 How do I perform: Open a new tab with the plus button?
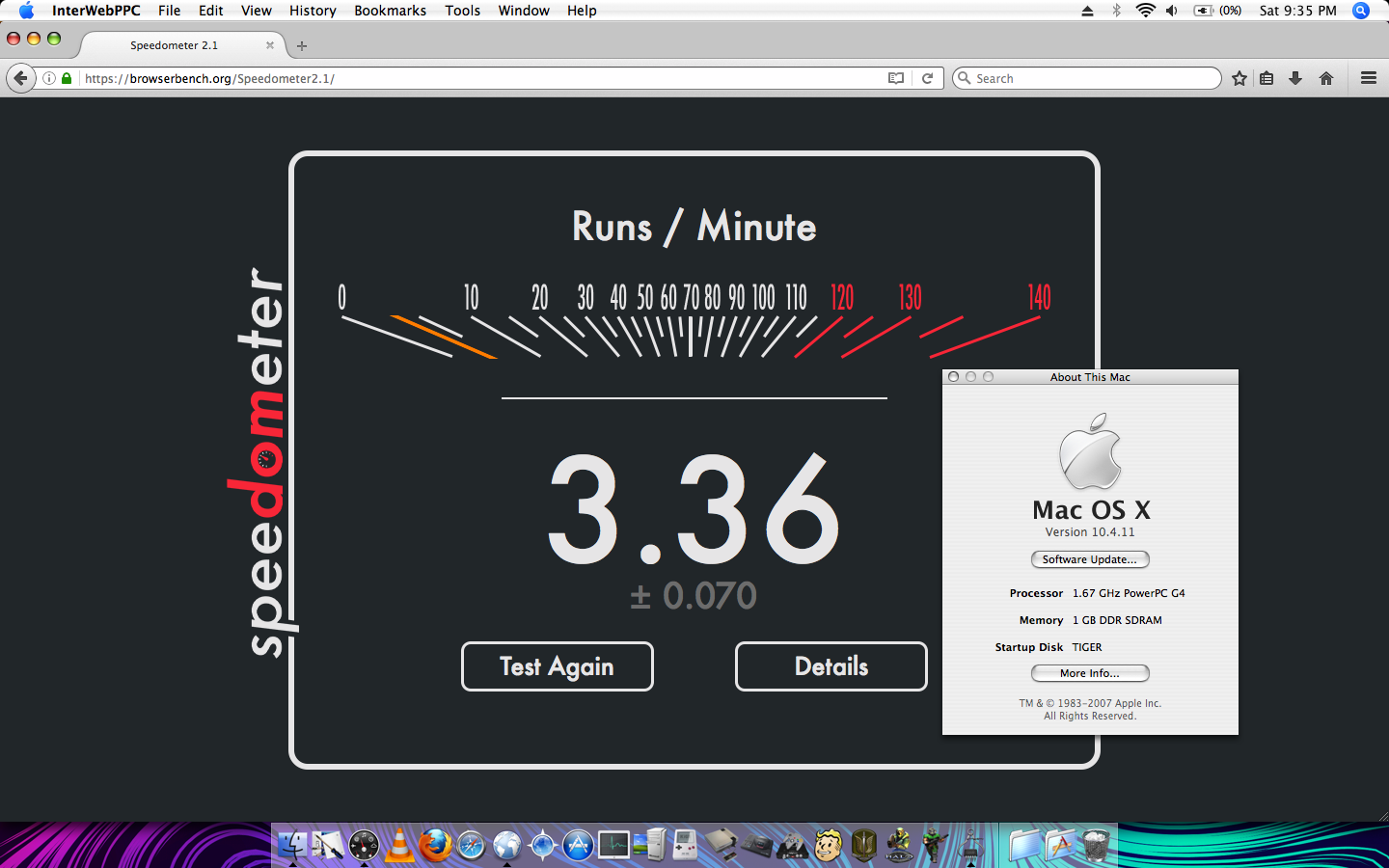(x=302, y=45)
